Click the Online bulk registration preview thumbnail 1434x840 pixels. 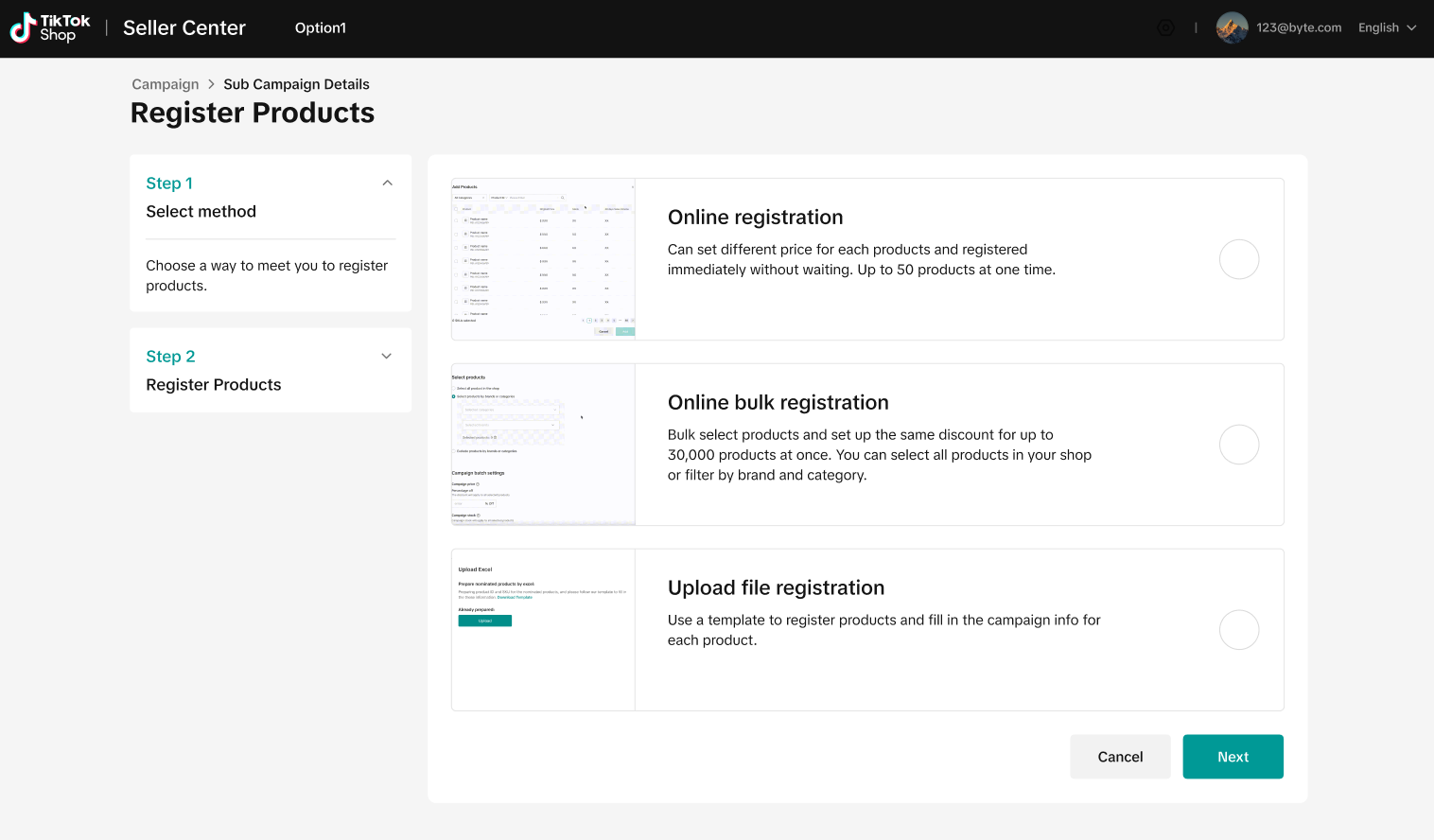pos(543,445)
